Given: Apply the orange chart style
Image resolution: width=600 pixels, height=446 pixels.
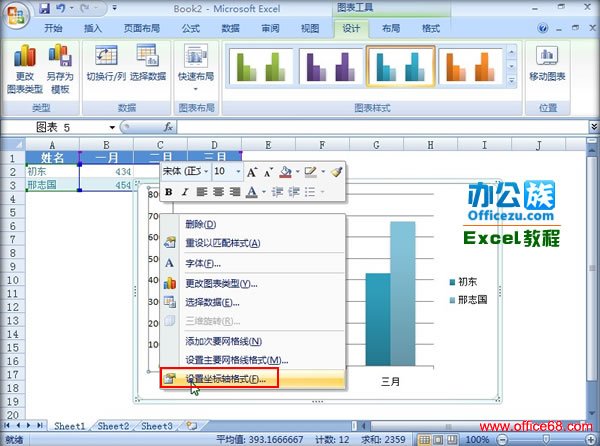Looking at the screenshot, I should click(470, 67).
